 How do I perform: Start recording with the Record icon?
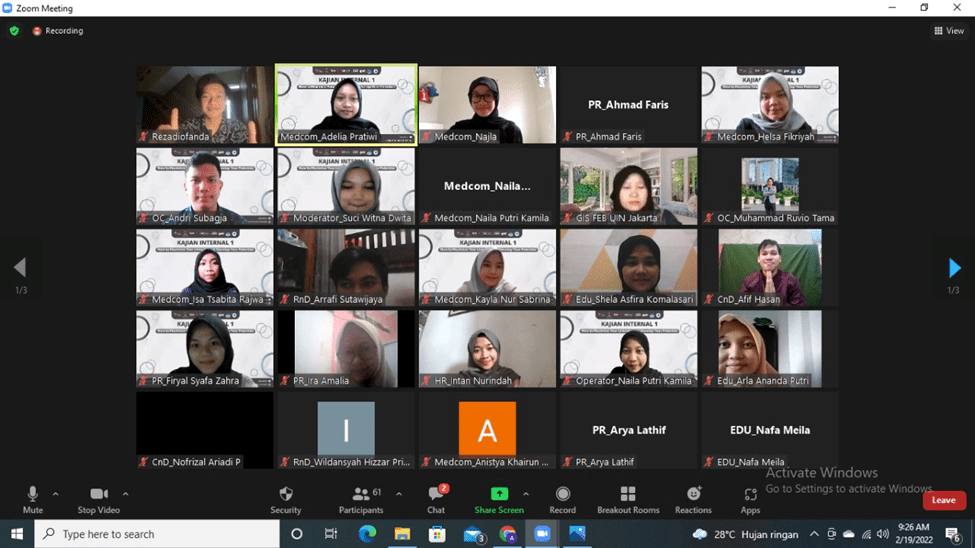pos(562,495)
